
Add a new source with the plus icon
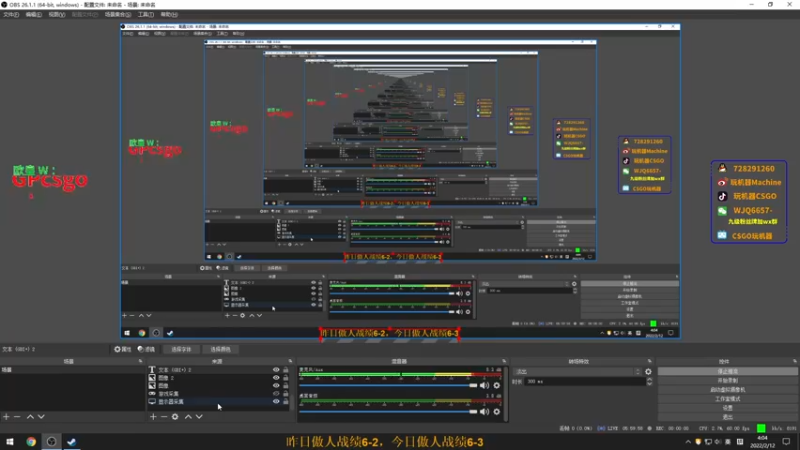tap(153, 417)
